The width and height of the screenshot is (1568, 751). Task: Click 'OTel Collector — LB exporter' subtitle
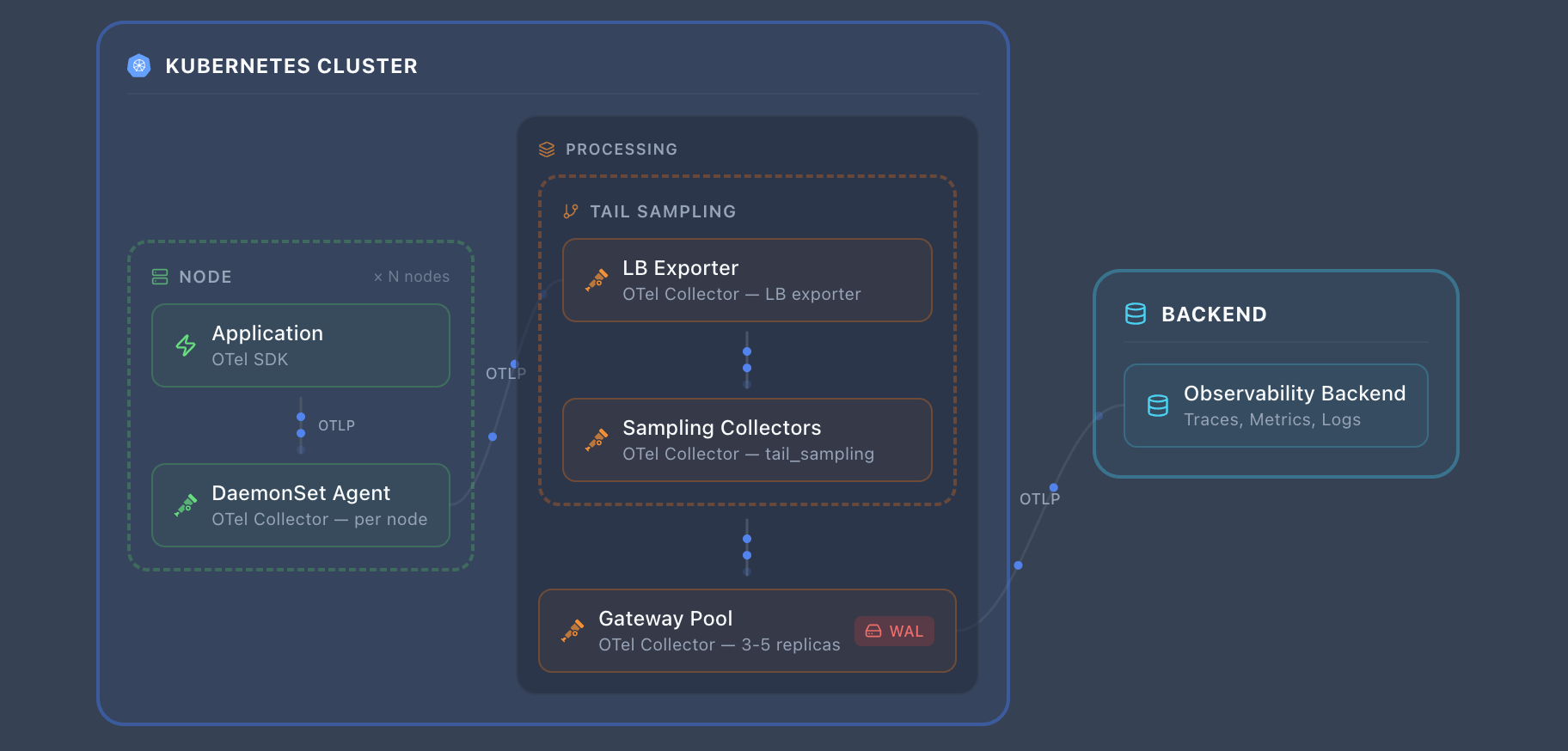pyautogui.click(x=742, y=294)
